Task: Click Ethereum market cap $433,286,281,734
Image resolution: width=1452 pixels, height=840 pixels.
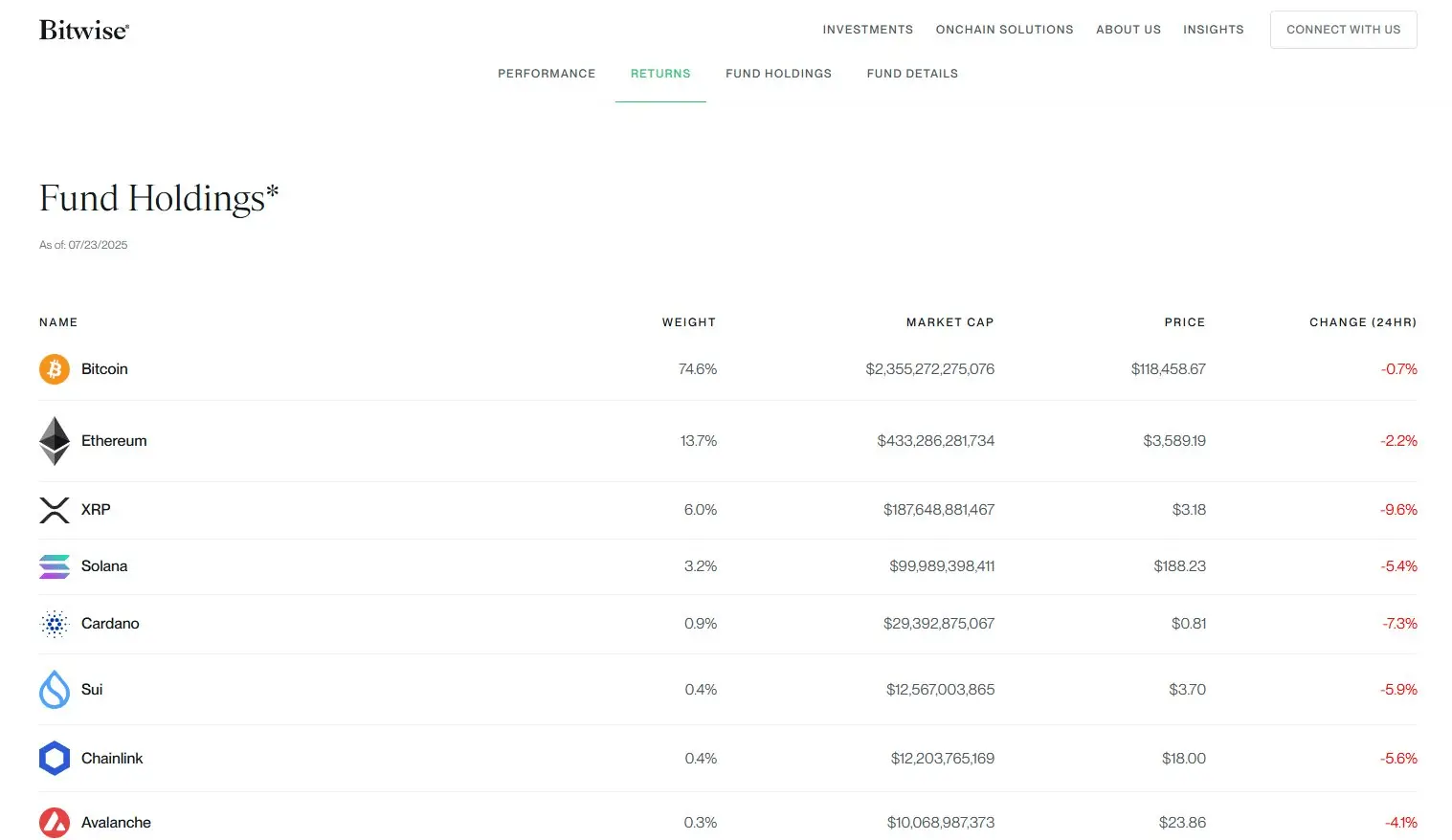Action: point(936,441)
